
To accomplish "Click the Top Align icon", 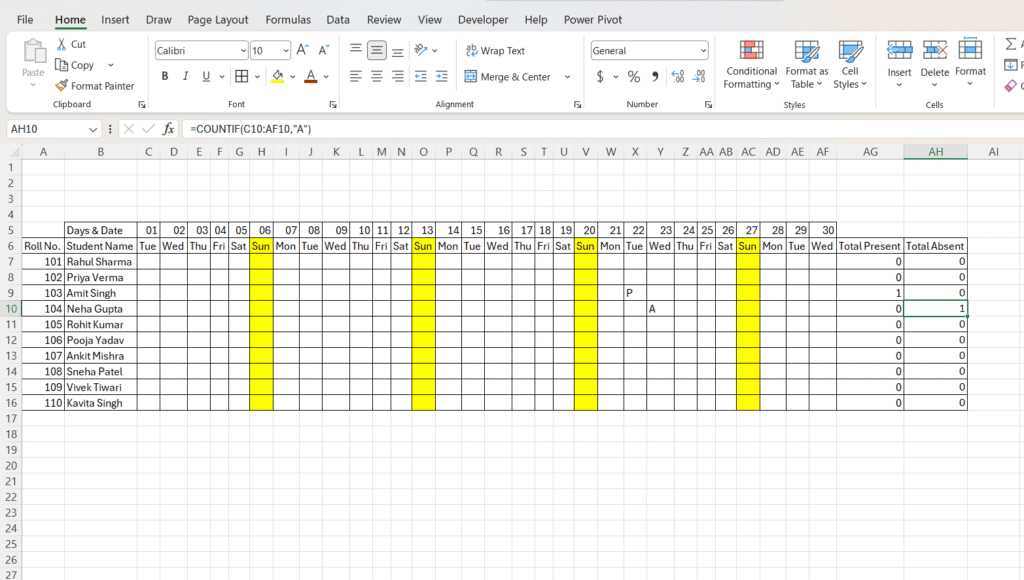I will click(356, 50).
